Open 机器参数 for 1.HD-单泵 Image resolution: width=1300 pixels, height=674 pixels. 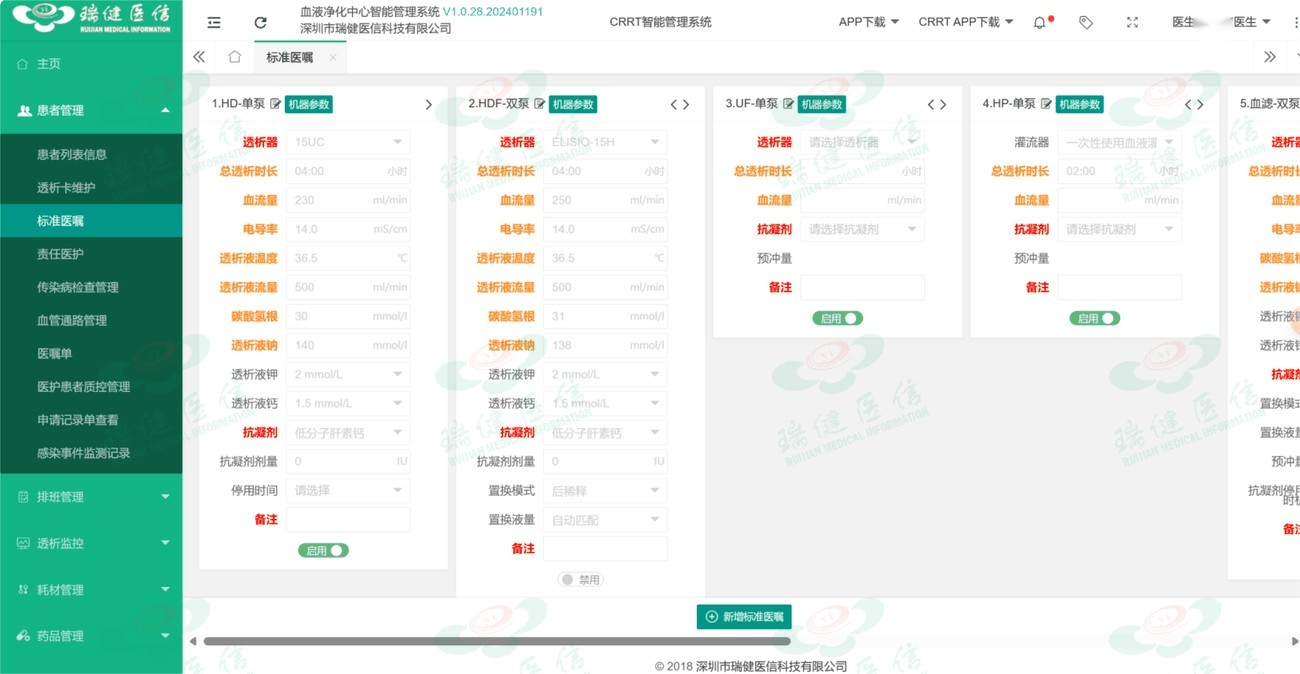(308, 104)
